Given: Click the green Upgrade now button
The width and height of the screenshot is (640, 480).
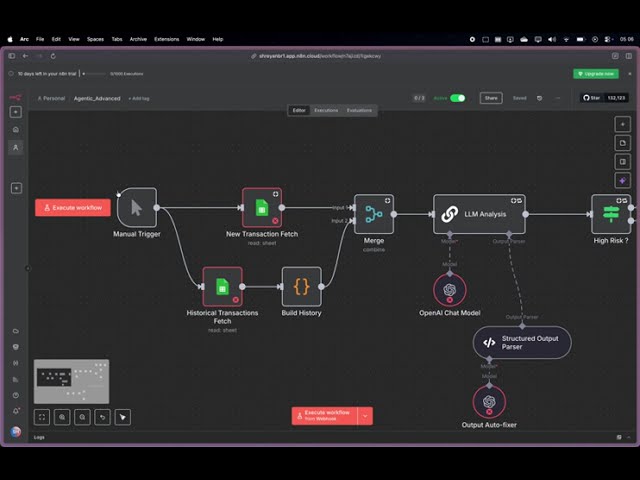Looking at the screenshot, I should (595, 74).
